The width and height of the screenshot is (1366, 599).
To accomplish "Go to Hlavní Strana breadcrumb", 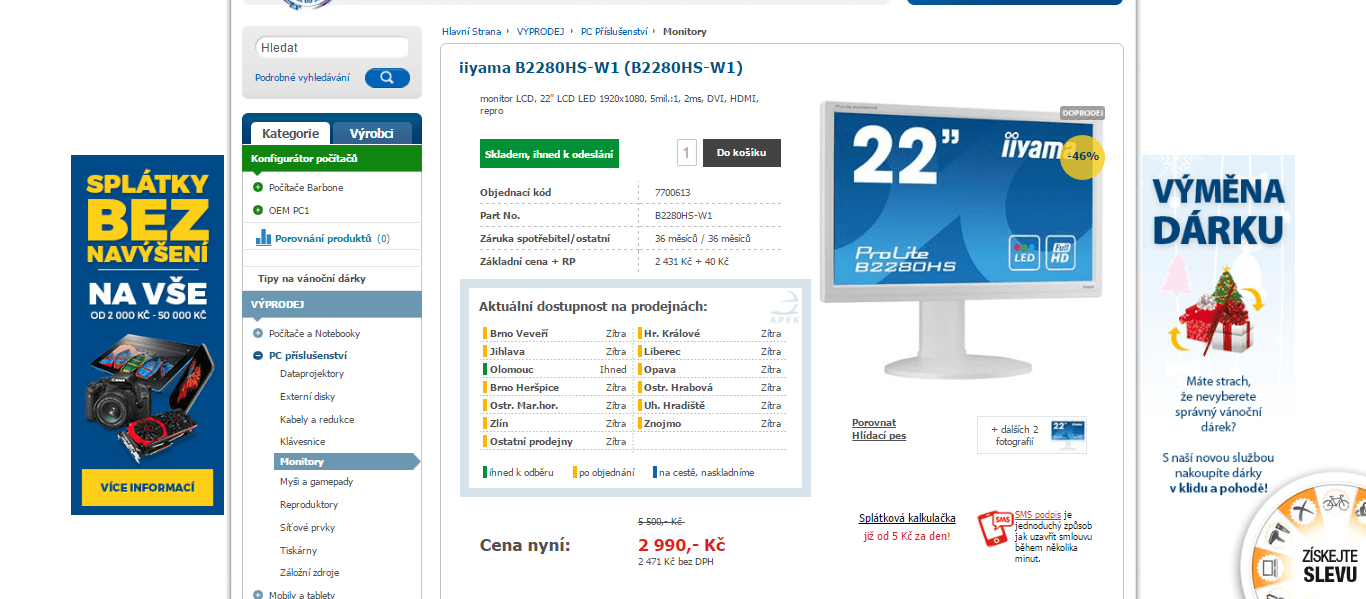I will pyautogui.click(x=472, y=32).
